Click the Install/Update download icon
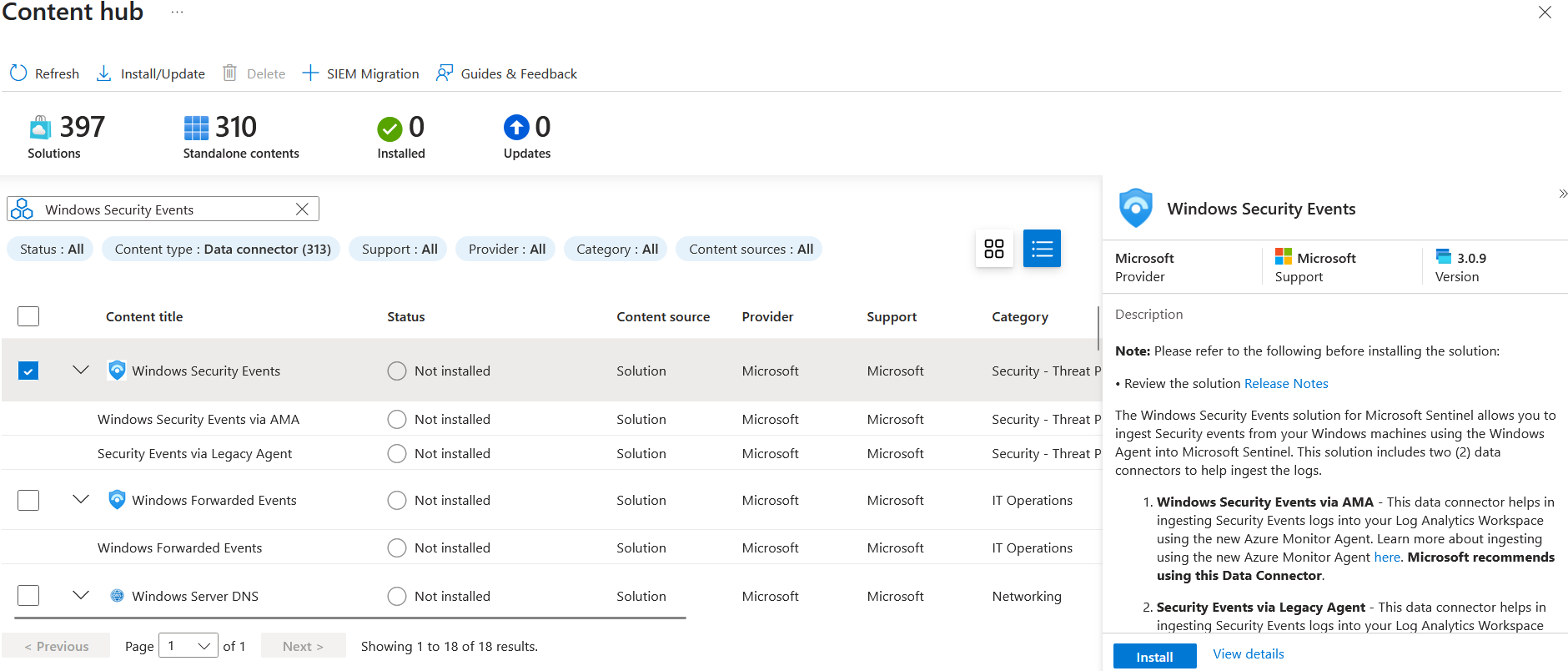 coord(103,73)
